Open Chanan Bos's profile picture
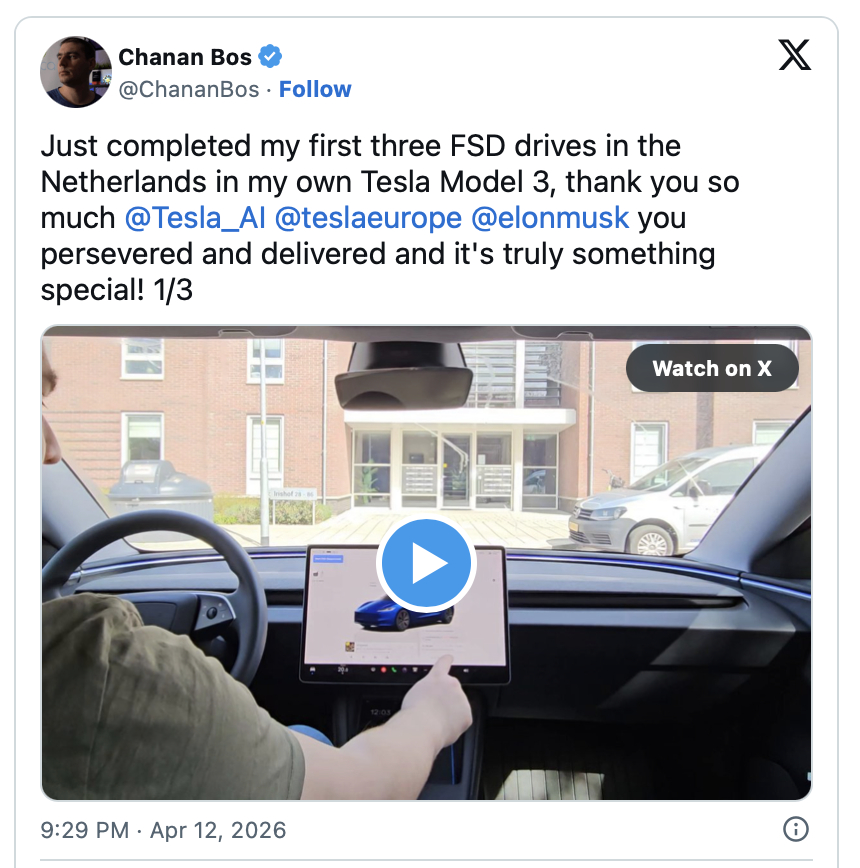Viewport: 860px width, 868px height. [x=76, y=72]
